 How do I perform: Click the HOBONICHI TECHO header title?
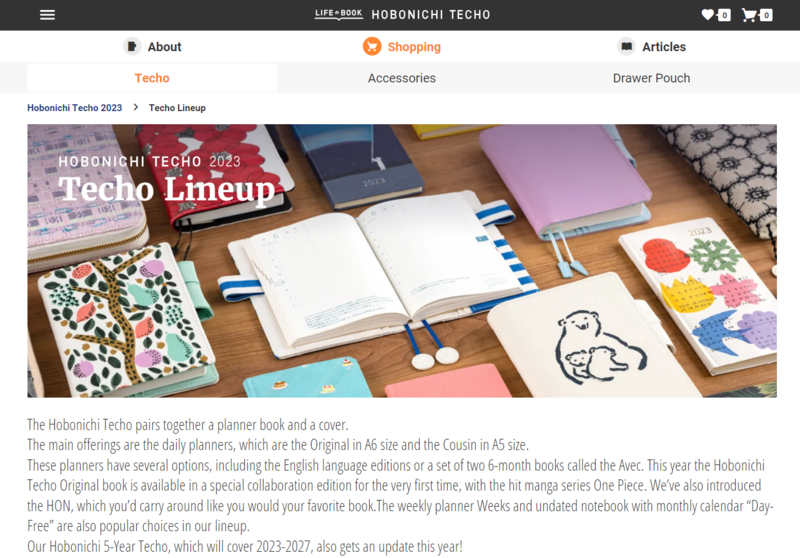coord(431,15)
